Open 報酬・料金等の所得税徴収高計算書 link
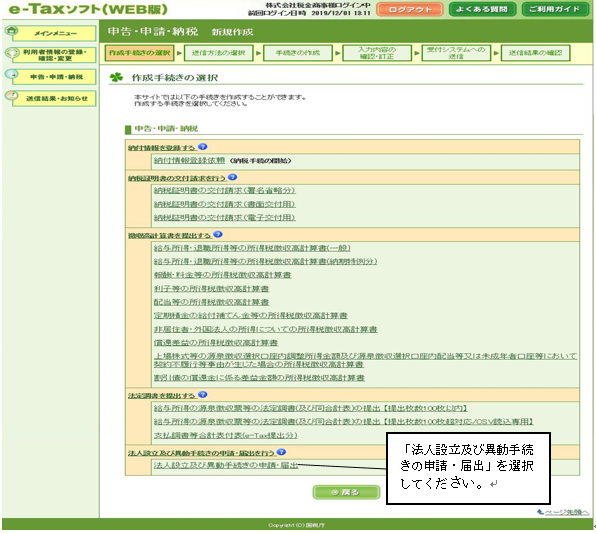Screen dimensions: 596x533 pos(222,275)
